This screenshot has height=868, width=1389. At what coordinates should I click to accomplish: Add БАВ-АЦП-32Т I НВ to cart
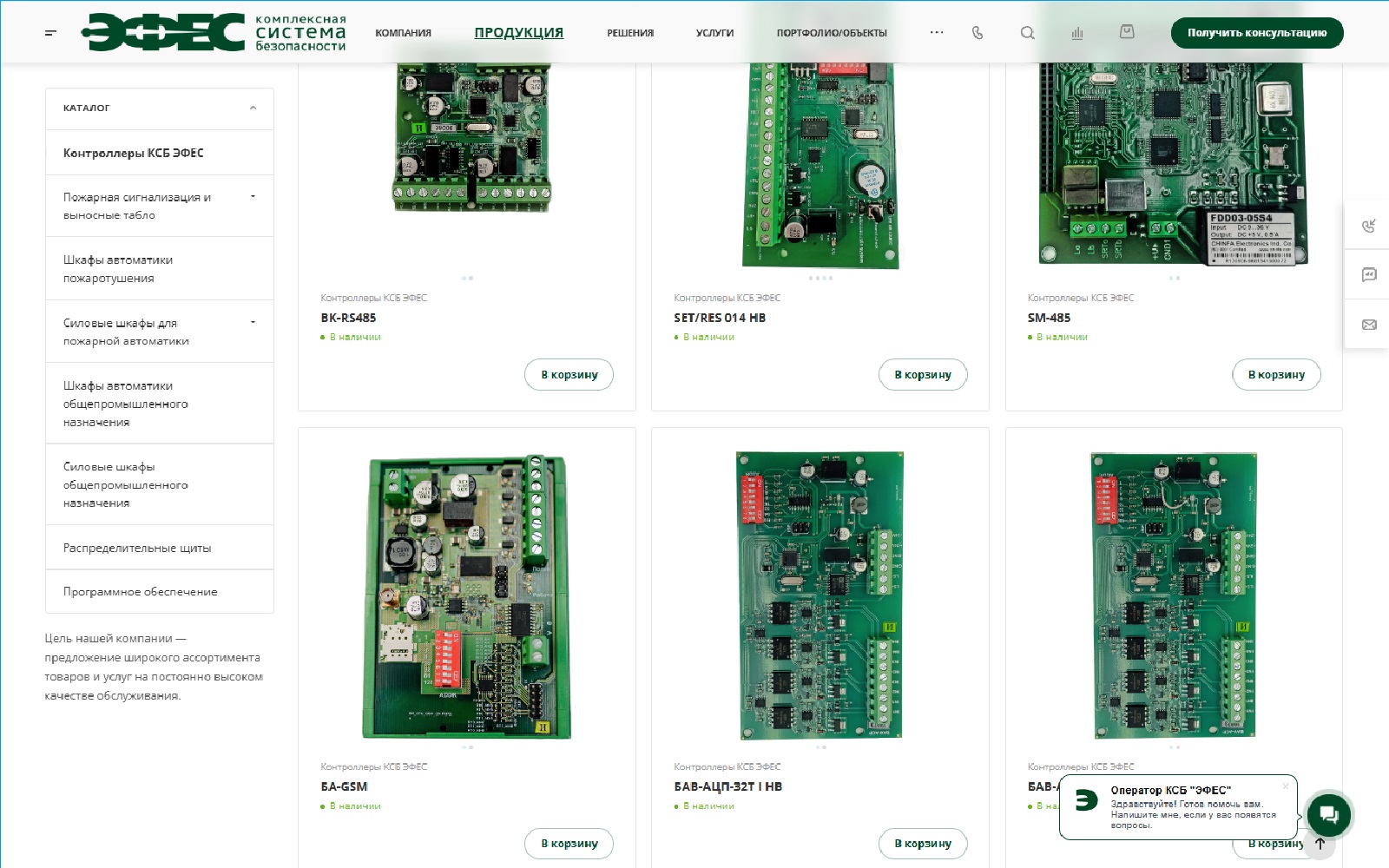923,844
